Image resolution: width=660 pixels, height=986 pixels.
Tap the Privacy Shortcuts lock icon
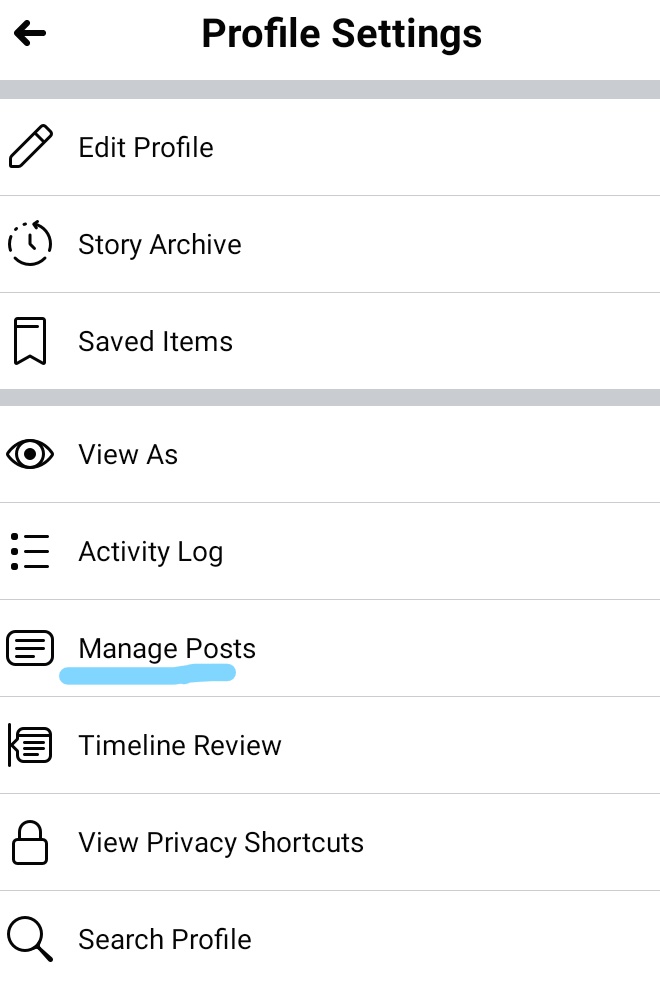(x=30, y=843)
